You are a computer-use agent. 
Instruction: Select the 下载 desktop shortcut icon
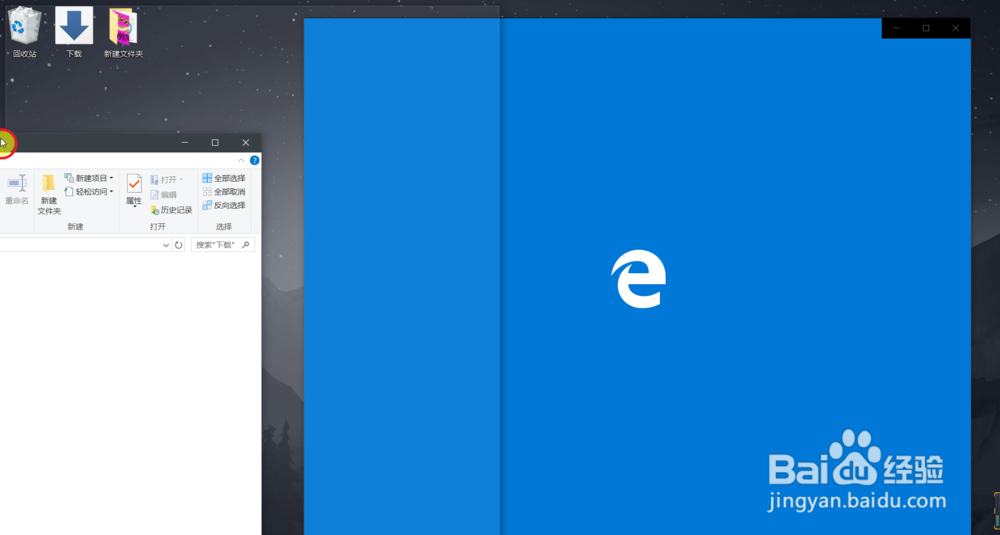coord(74,32)
